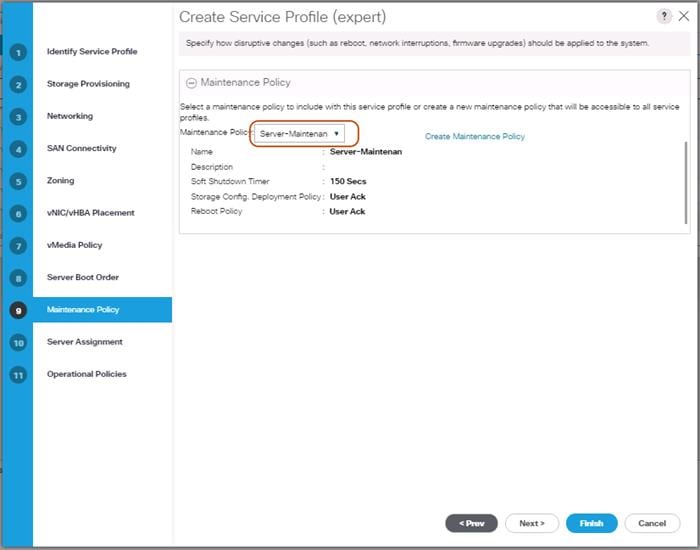700x550 pixels.
Task: Click the vertical scrollbar in policy panel
Action: 686,180
